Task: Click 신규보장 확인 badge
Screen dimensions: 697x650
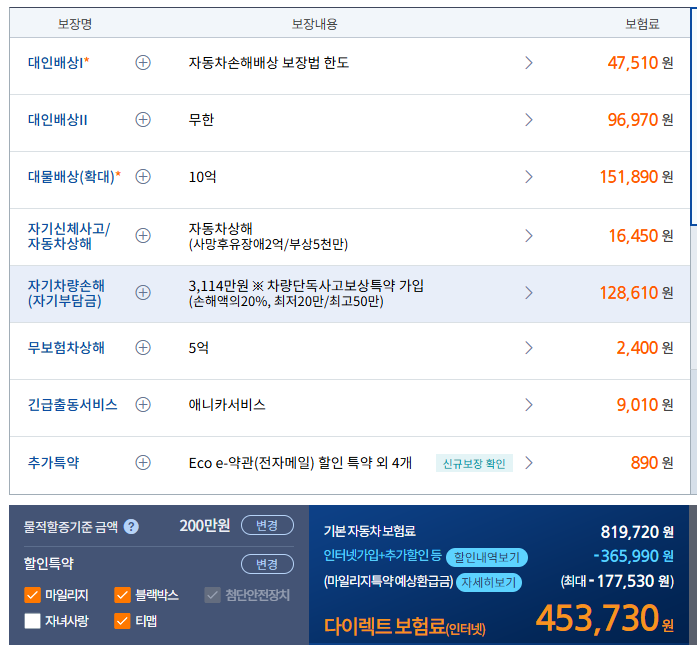Action: 474,463
